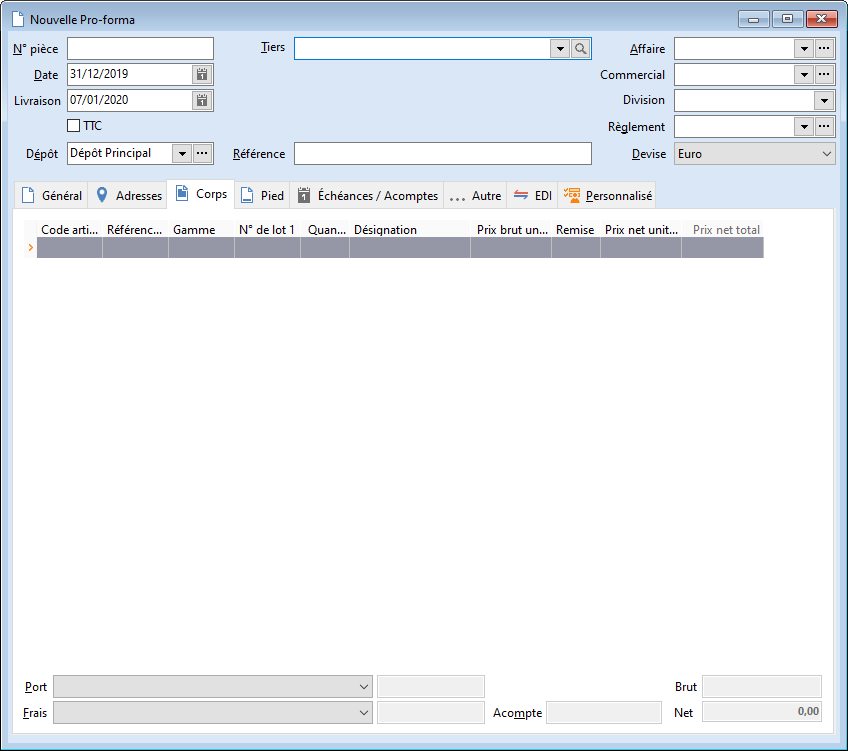Open the EDI tab
848x751 pixels.
point(532,196)
